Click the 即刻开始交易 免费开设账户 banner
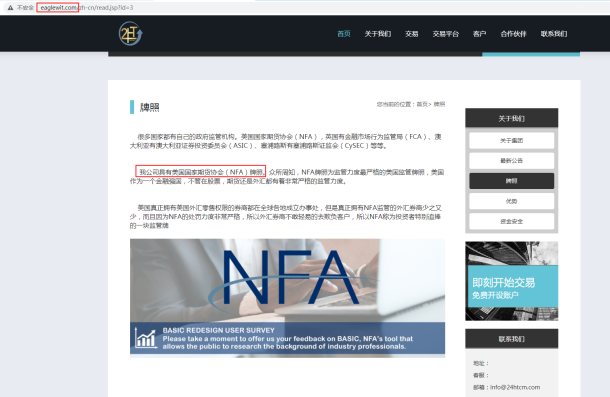This screenshot has width=610, height=397. [512, 281]
